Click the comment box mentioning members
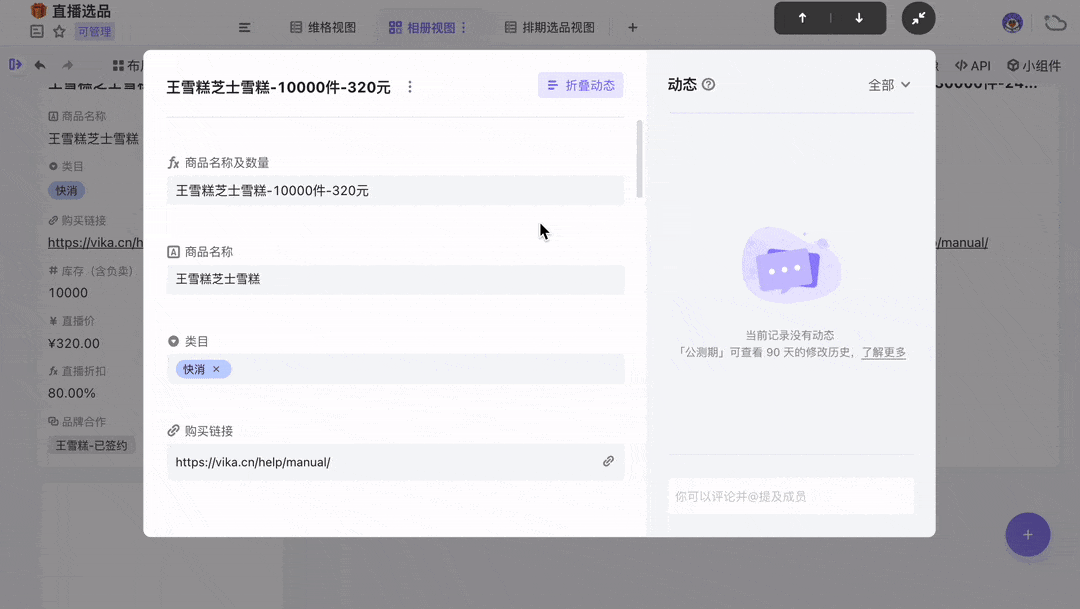Viewport: 1080px width, 609px height. point(791,496)
